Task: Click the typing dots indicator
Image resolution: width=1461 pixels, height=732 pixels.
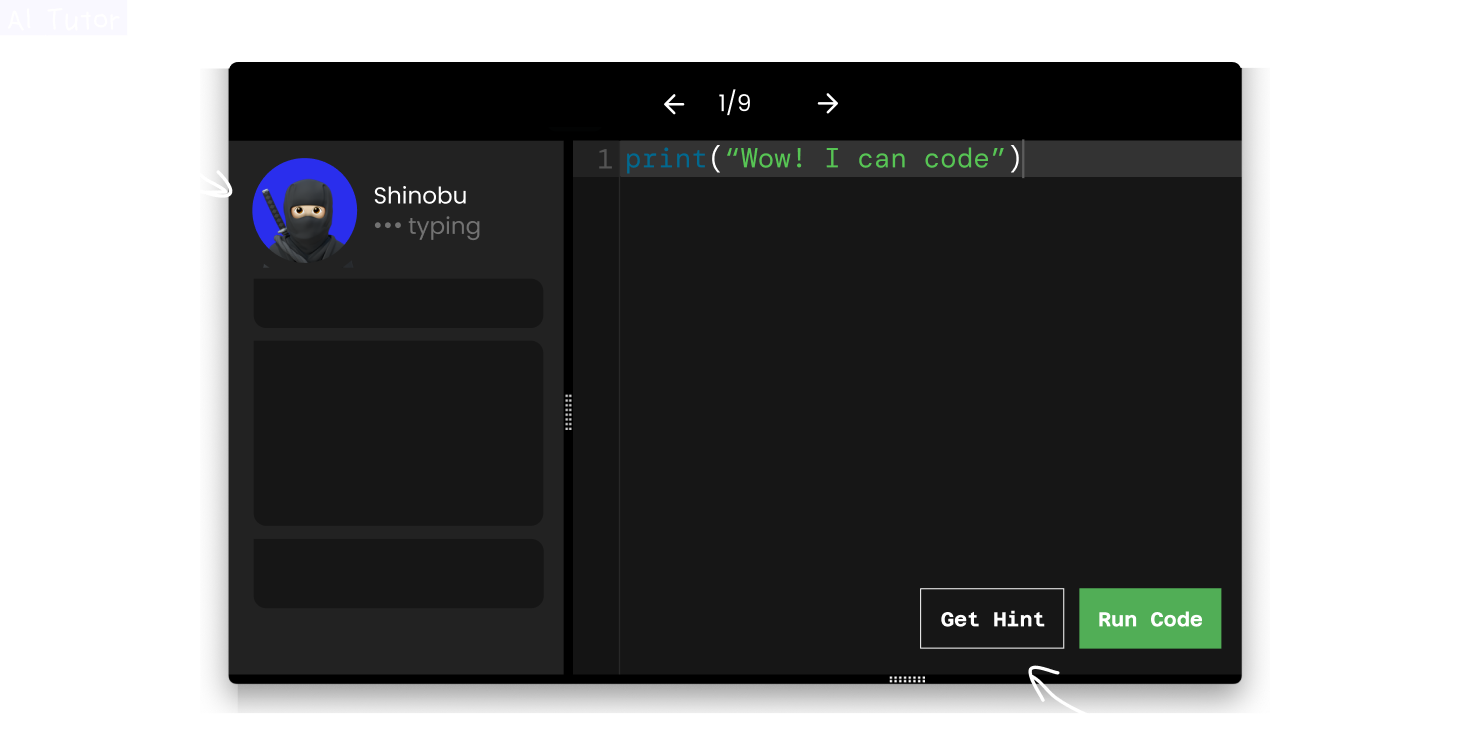Action: click(387, 227)
